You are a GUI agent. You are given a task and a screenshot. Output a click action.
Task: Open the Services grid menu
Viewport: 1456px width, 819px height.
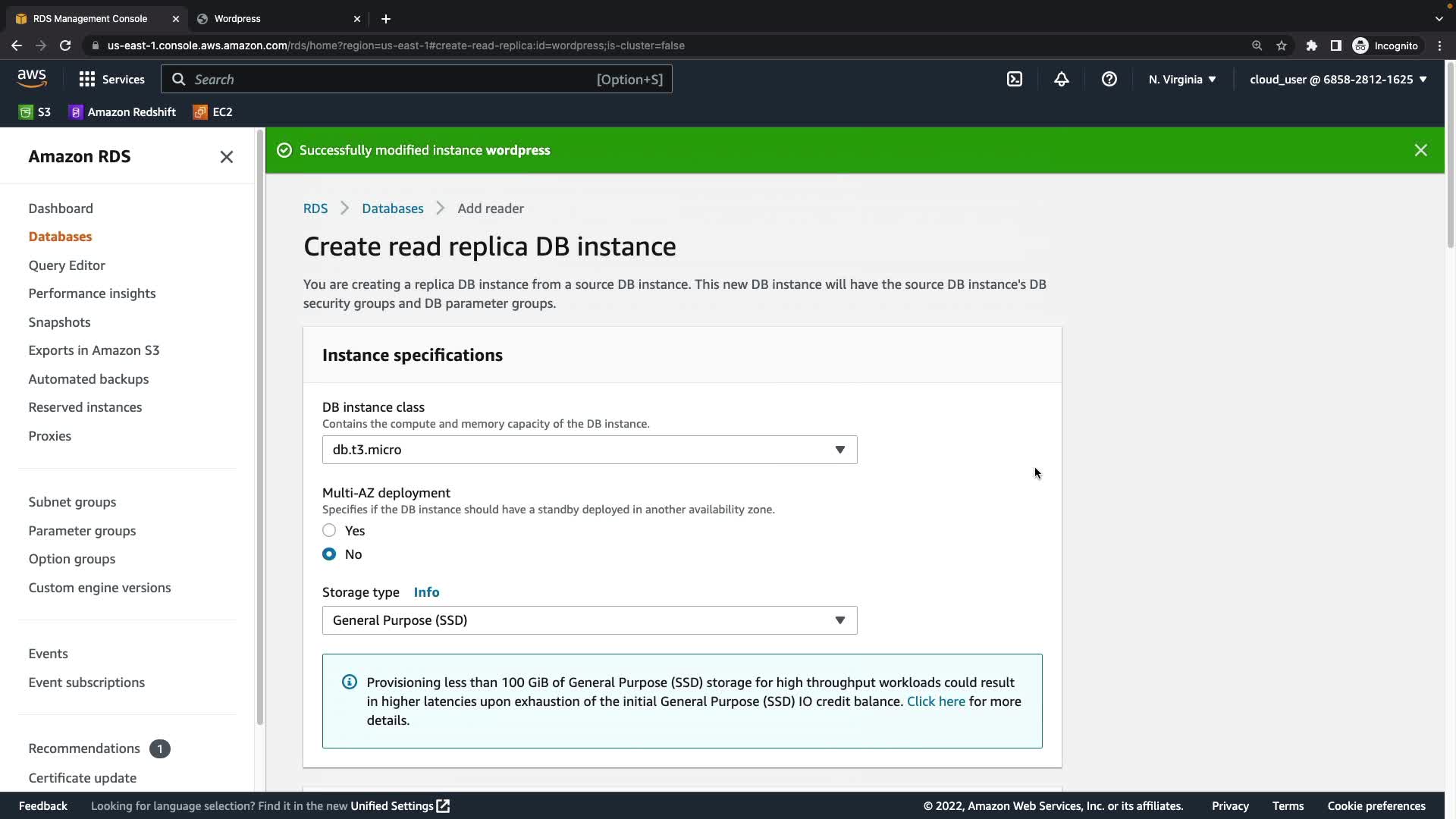[111, 79]
